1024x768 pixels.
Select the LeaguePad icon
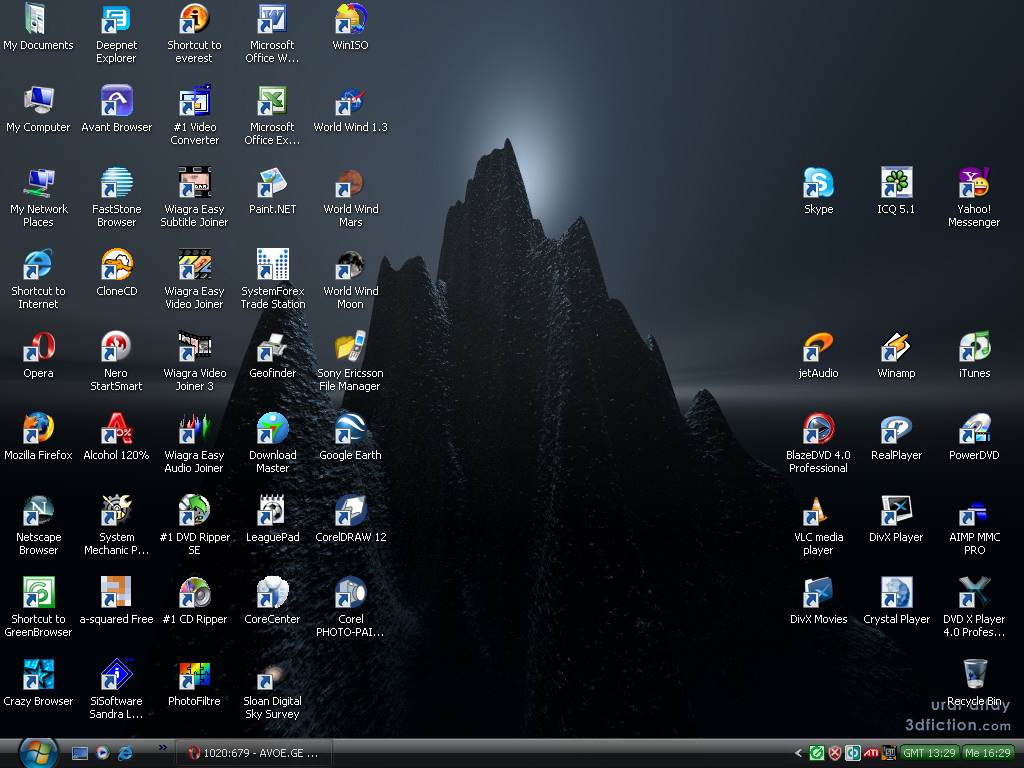tap(272, 511)
